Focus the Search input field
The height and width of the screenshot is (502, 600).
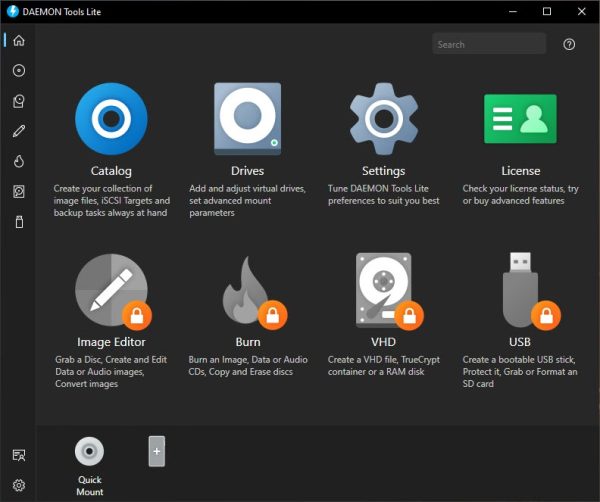click(489, 44)
